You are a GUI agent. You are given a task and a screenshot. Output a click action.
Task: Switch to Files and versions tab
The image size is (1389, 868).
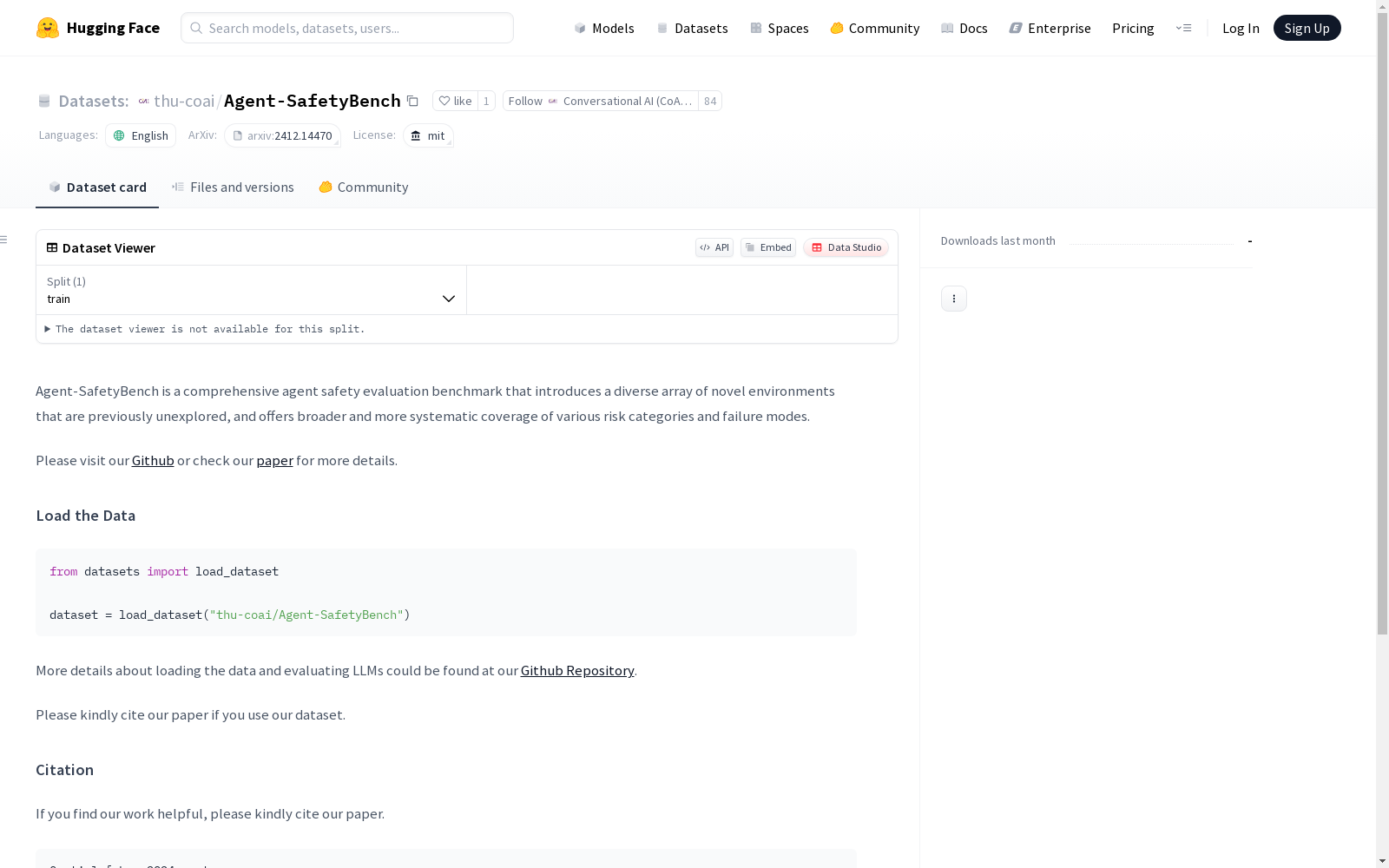(233, 187)
